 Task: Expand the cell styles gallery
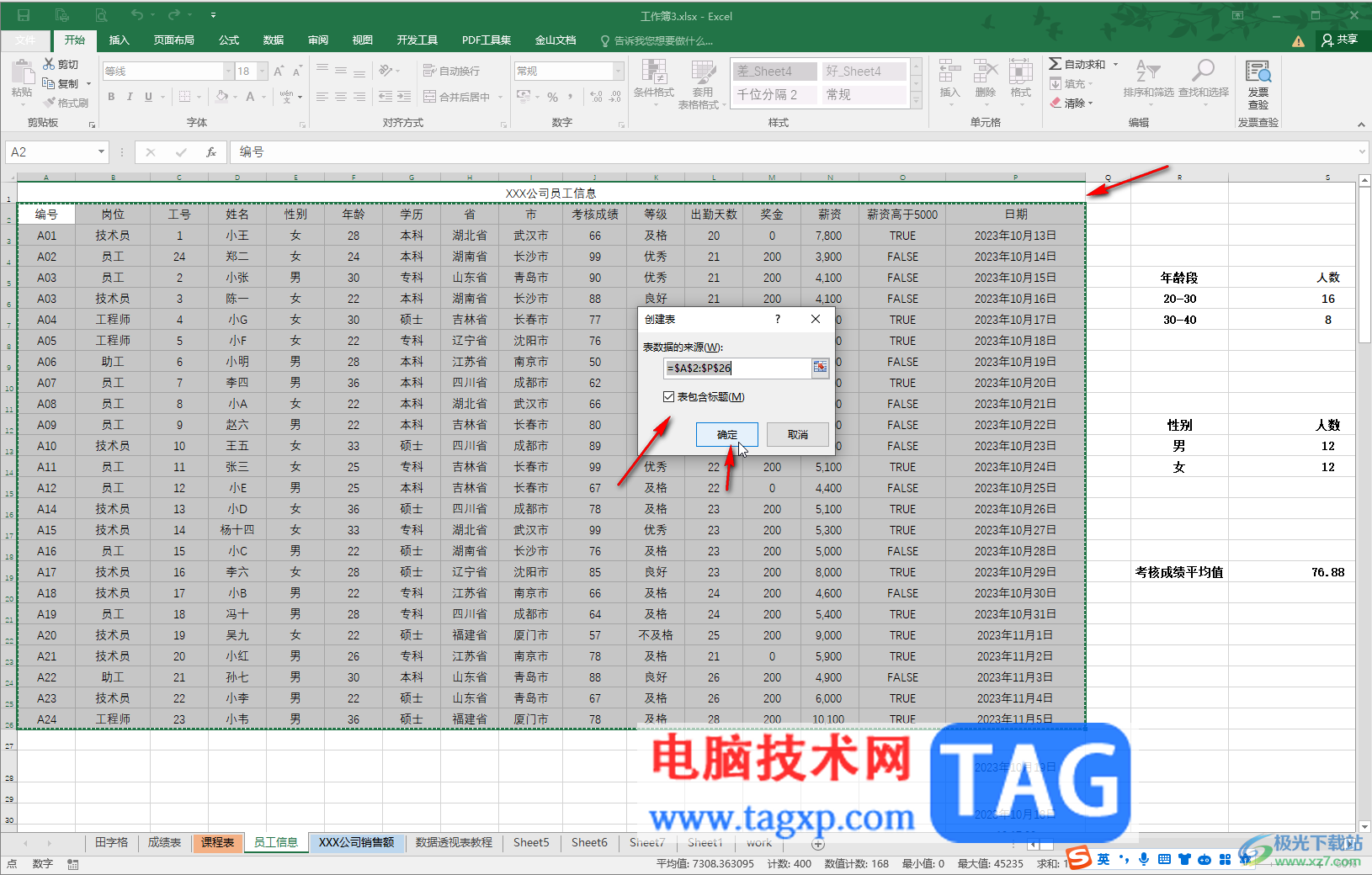(x=917, y=101)
